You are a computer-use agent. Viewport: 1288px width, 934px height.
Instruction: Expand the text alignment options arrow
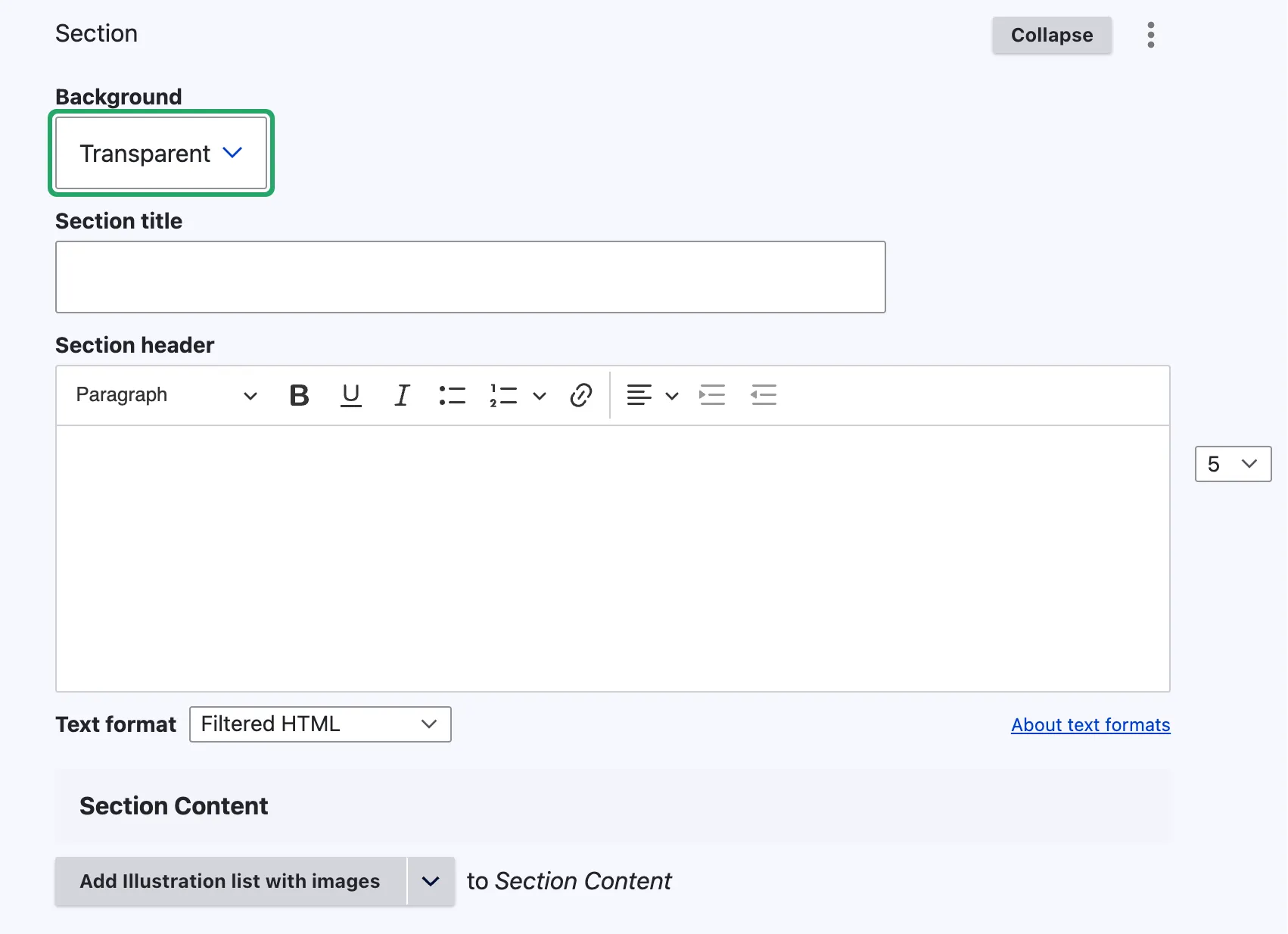[672, 395]
